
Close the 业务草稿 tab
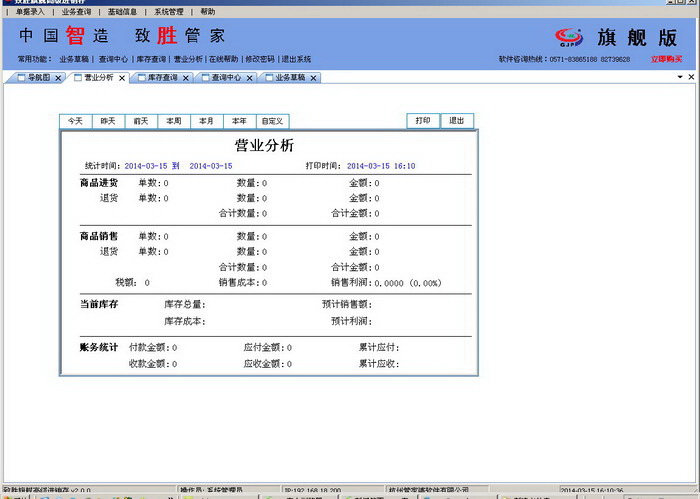pyautogui.click(x=313, y=78)
